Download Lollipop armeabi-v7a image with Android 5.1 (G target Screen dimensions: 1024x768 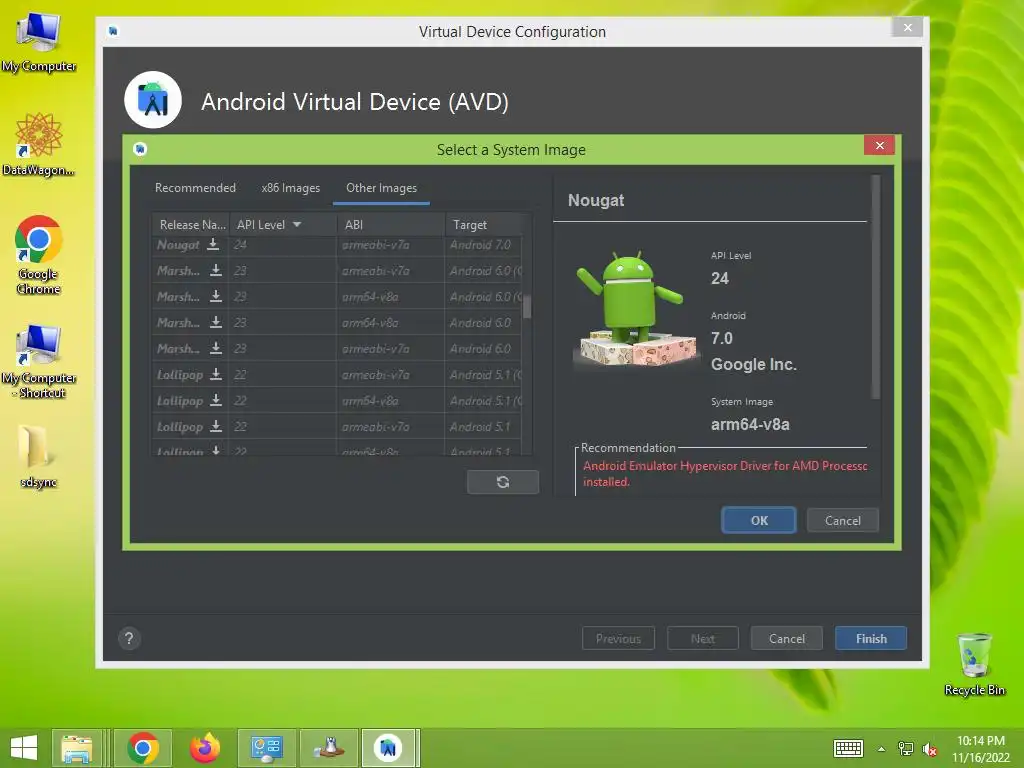216,375
